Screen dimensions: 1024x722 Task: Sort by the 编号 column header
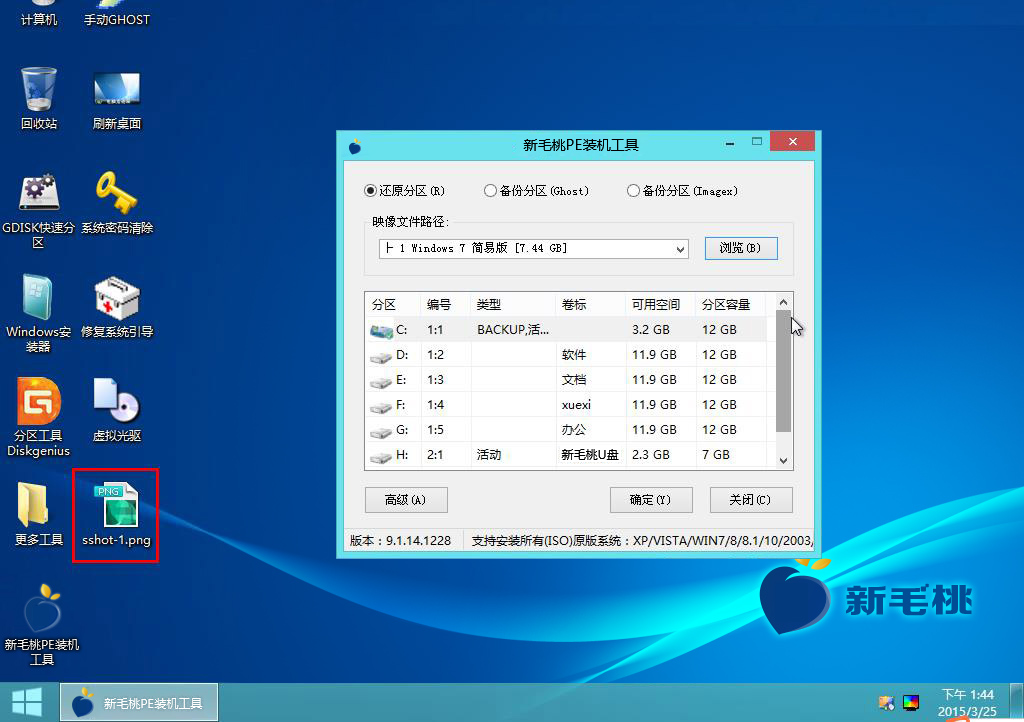[x=446, y=304]
